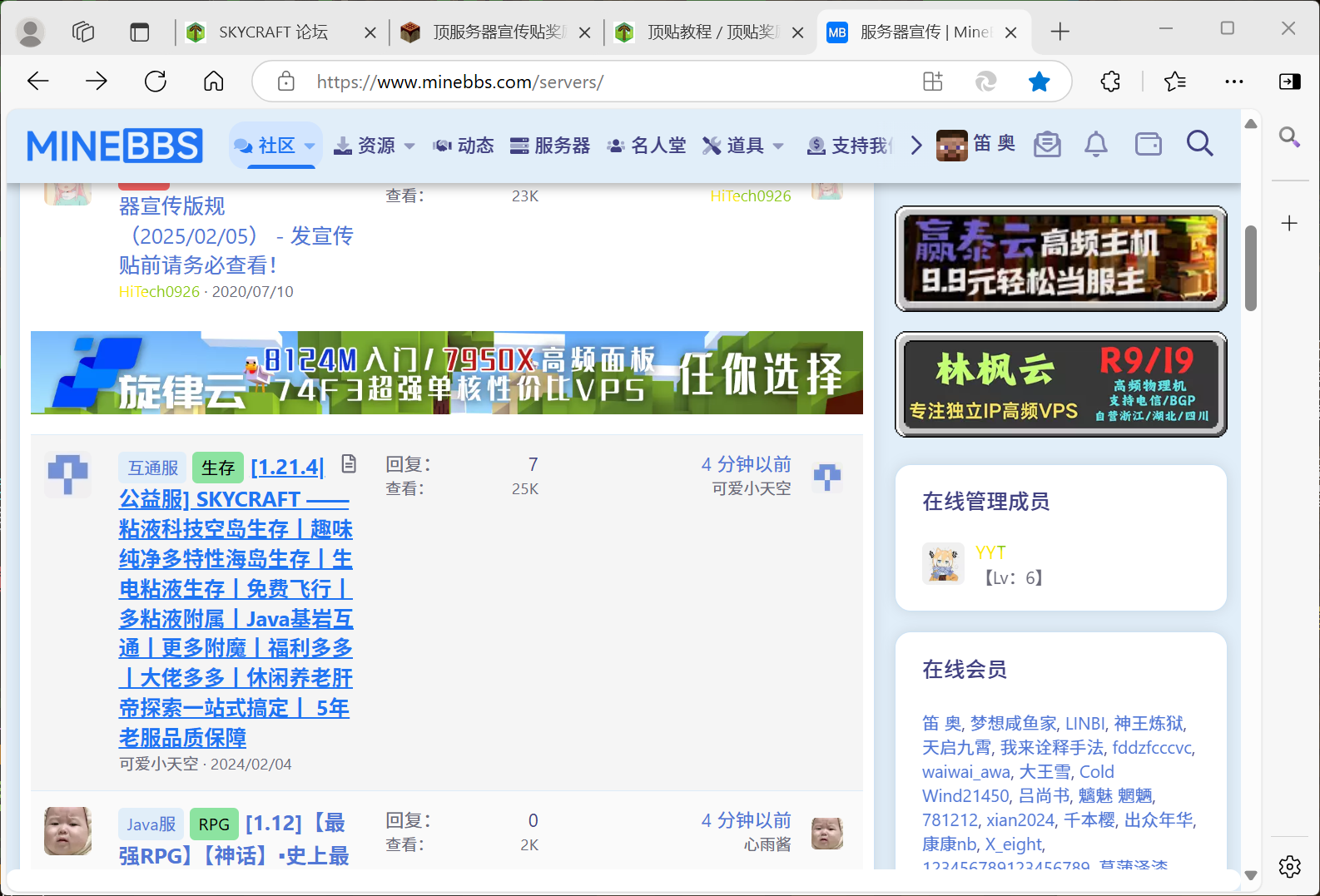Click the 互通服 prefix tag
The image size is (1320, 896).
tap(153, 468)
